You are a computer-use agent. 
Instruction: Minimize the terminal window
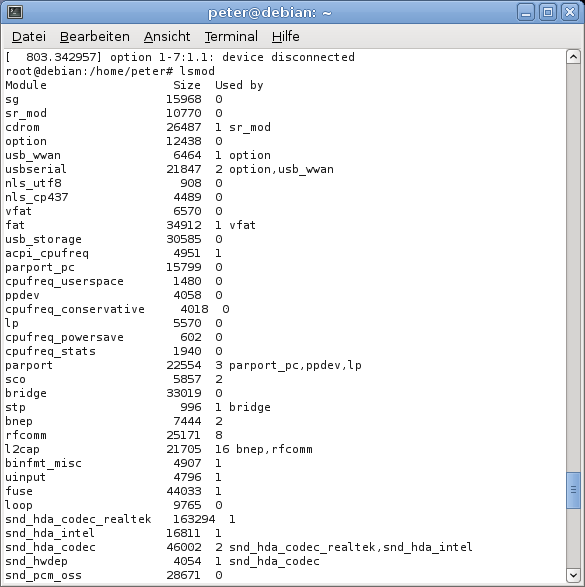526,13
